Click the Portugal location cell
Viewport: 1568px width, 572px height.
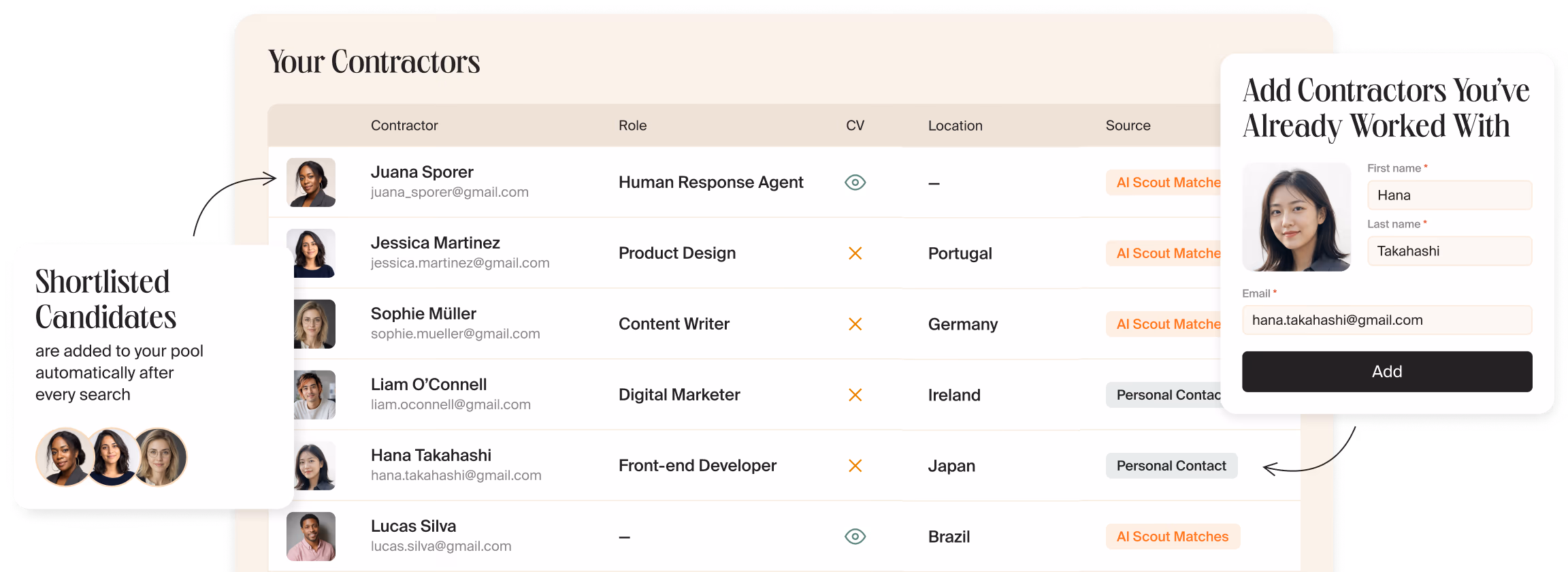960,254
